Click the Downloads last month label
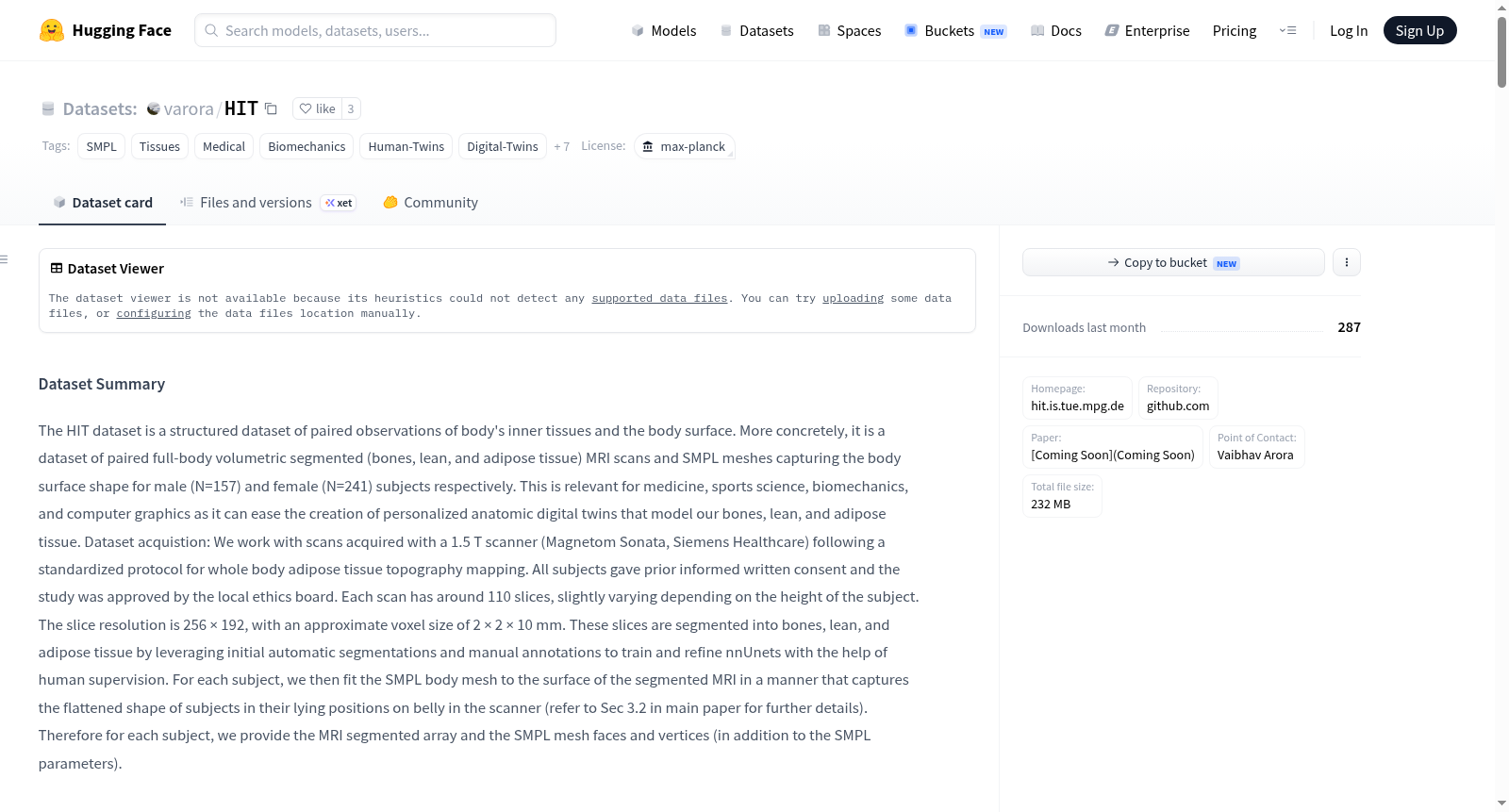This screenshot has width=1509, height=812. tap(1085, 327)
